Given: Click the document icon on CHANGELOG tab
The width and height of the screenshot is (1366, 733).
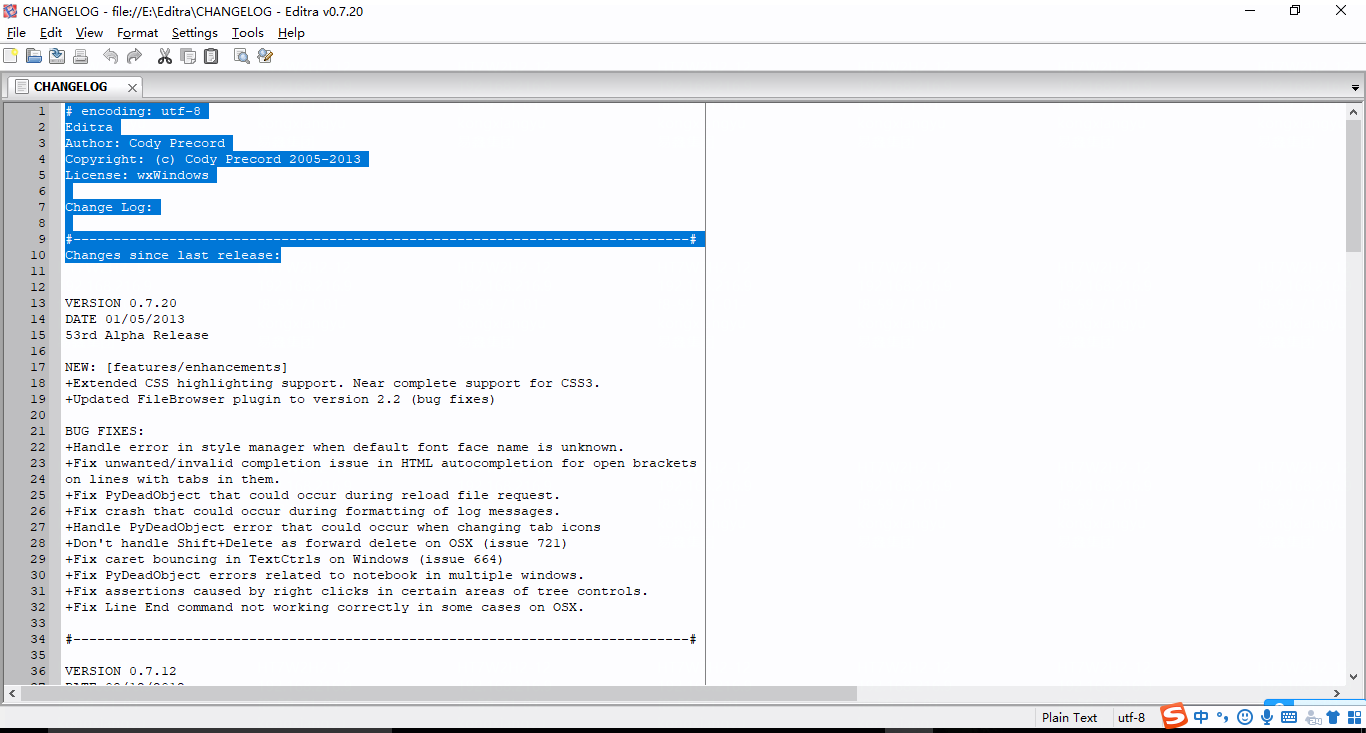Looking at the screenshot, I should (21, 87).
